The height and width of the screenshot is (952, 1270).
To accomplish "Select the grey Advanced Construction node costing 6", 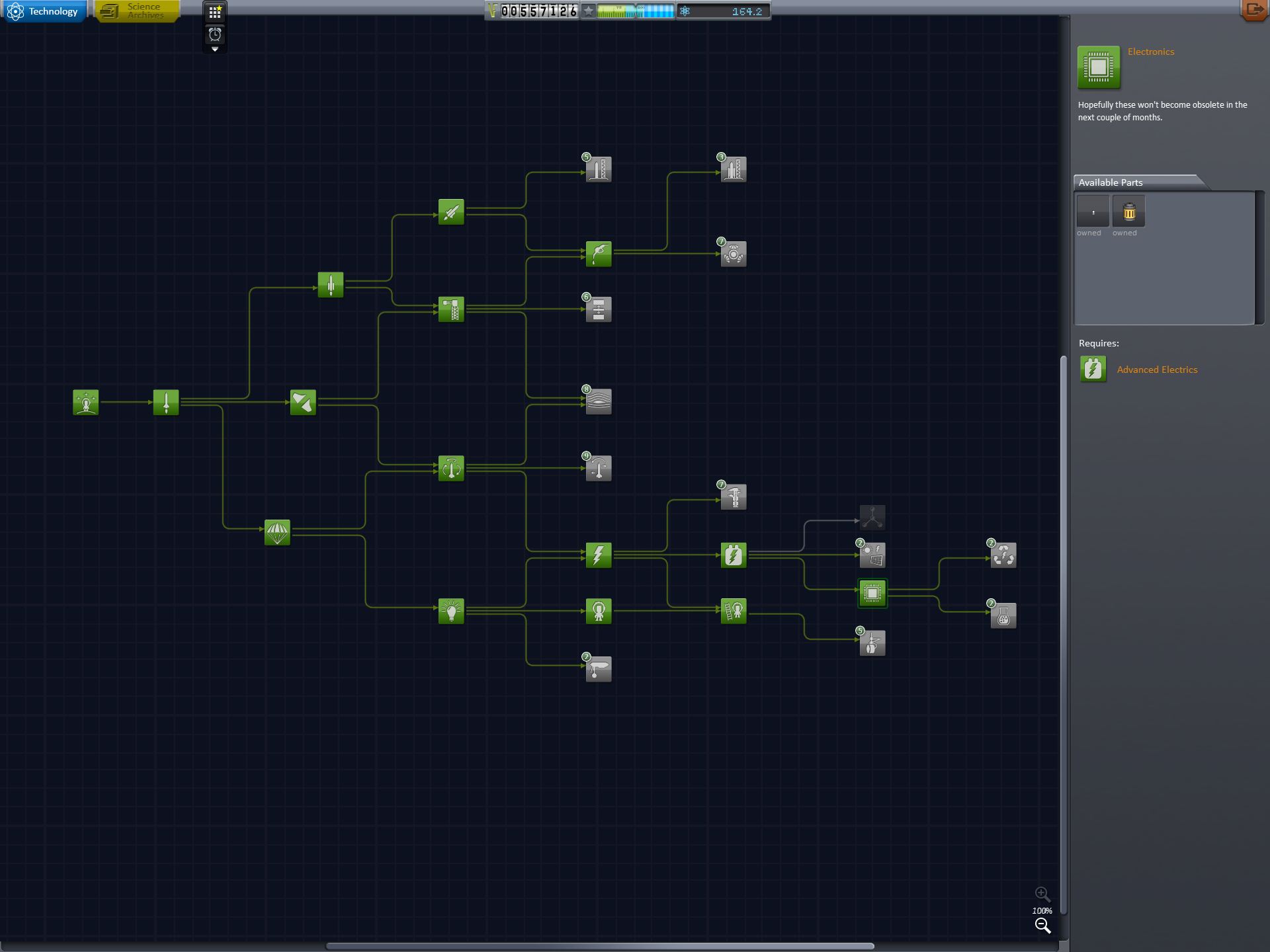I will click(598, 309).
